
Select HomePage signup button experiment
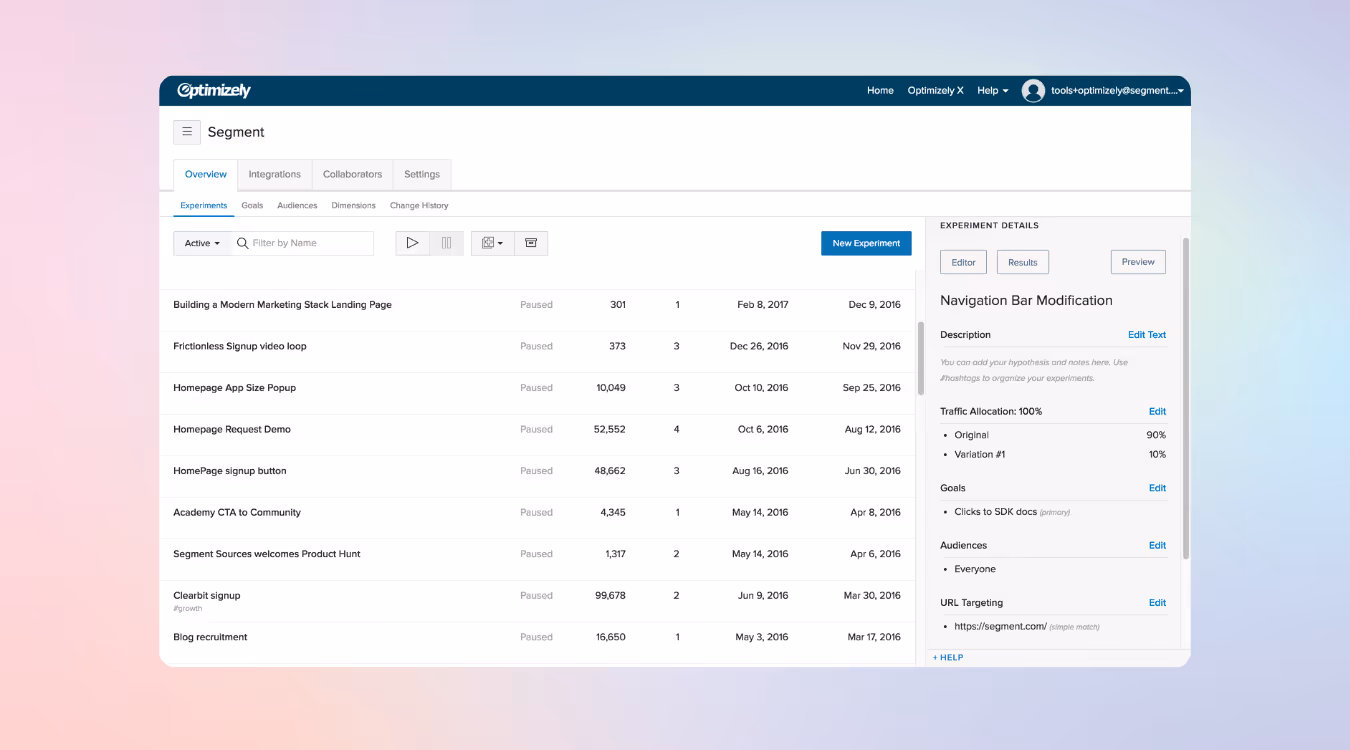point(230,471)
